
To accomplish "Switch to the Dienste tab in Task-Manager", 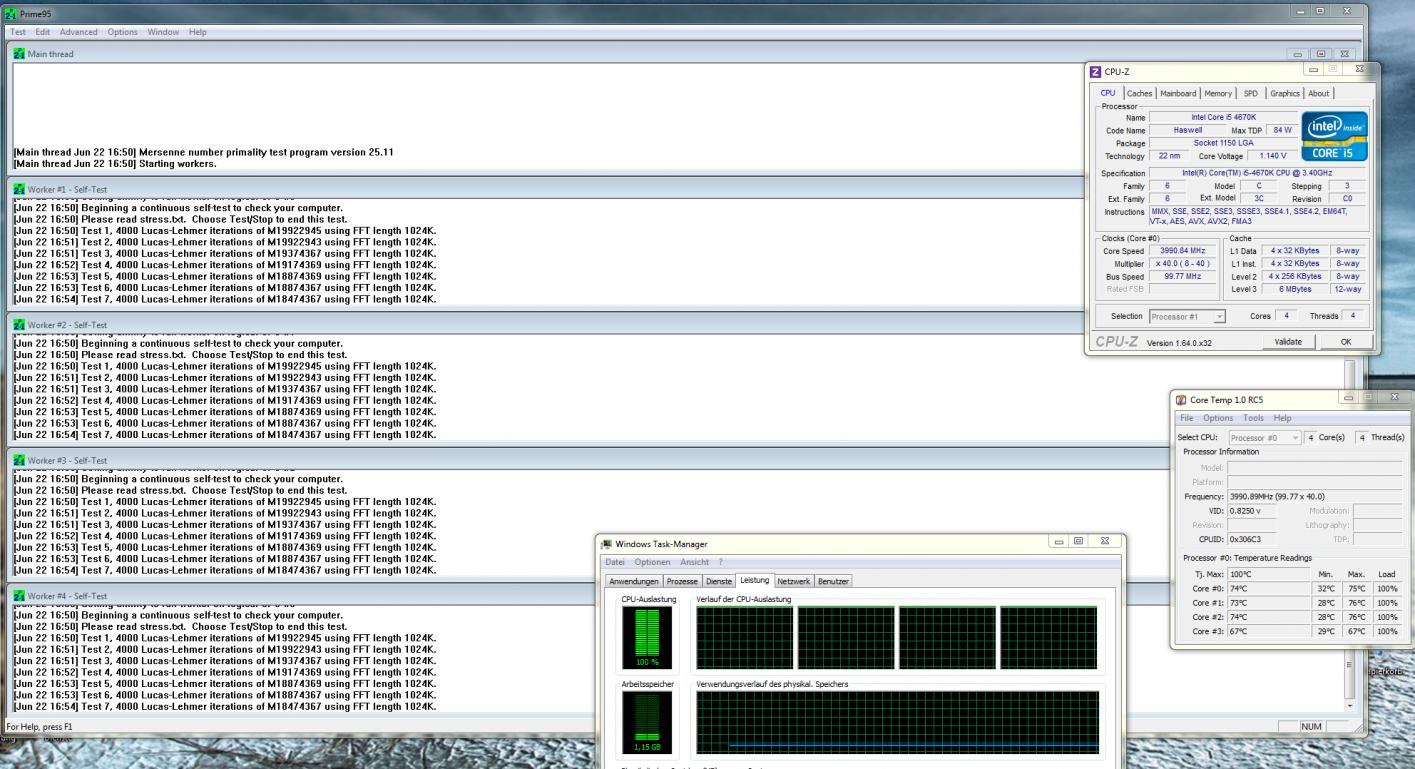I will [719, 581].
